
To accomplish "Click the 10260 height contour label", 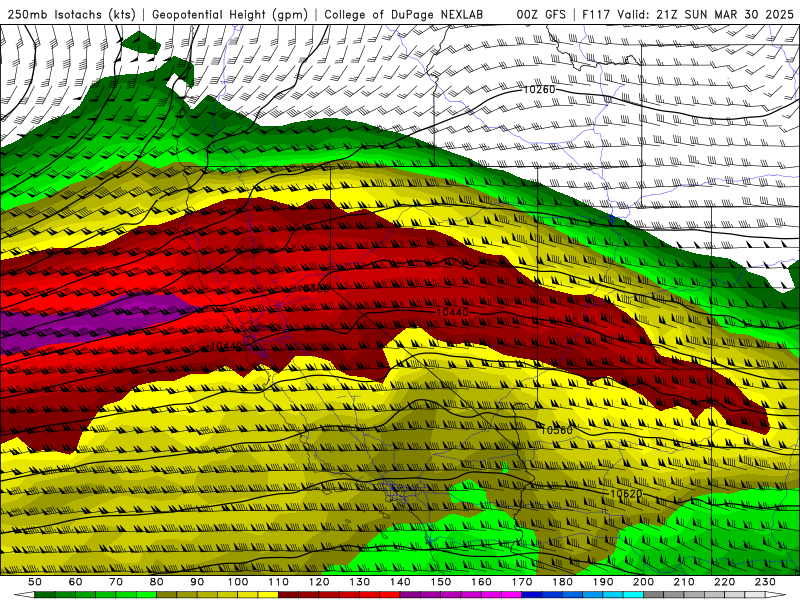I will (539, 90).
